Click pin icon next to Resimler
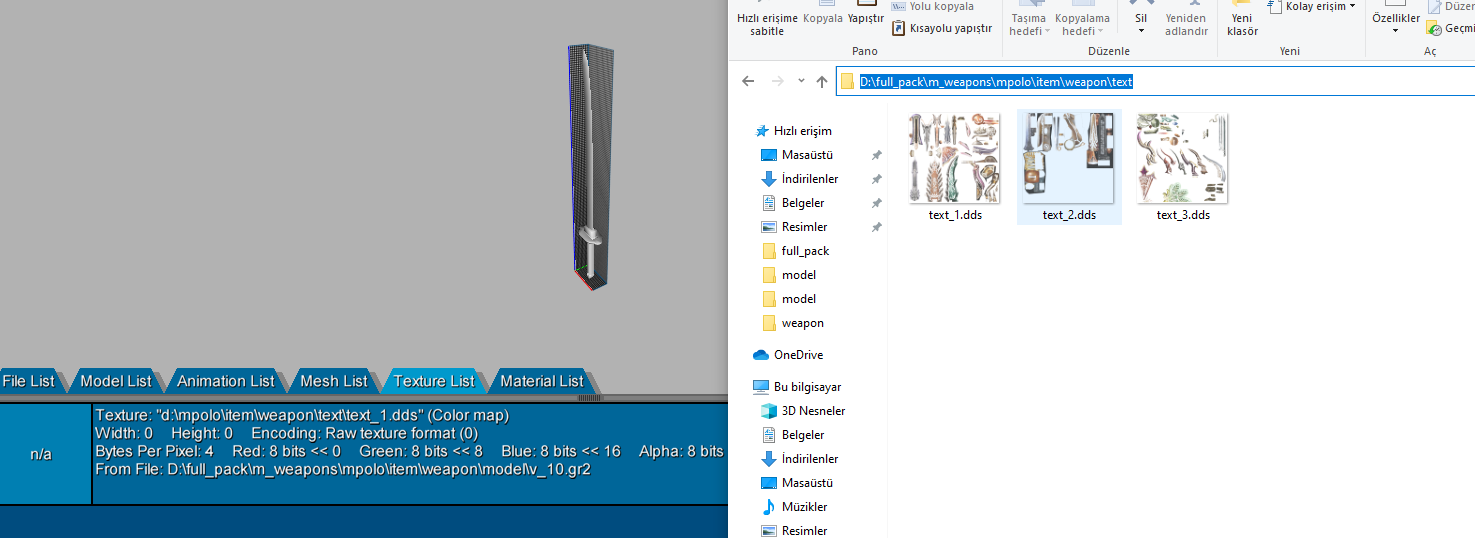This screenshot has height=538, width=1475. [x=877, y=227]
